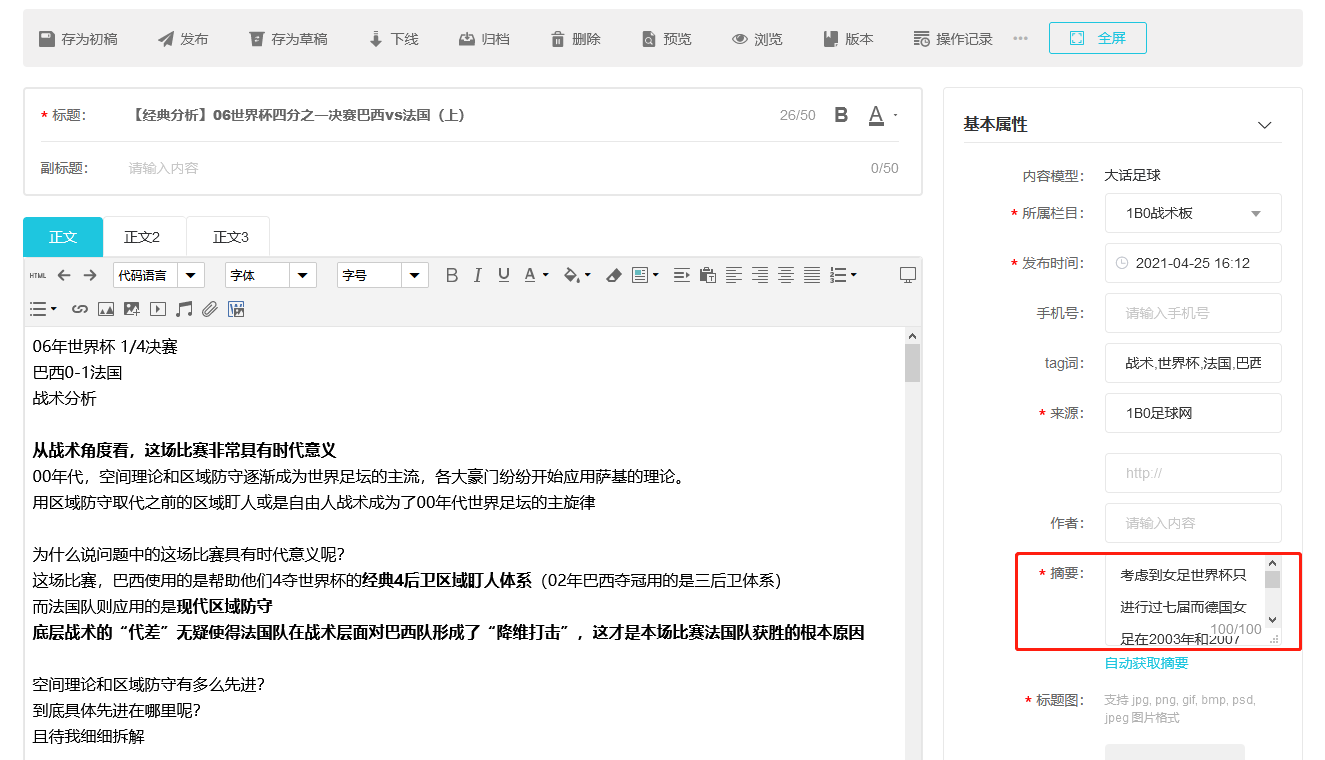Insert multiple images
Image resolution: width=1325 pixels, height=760 pixels.
coord(132,309)
